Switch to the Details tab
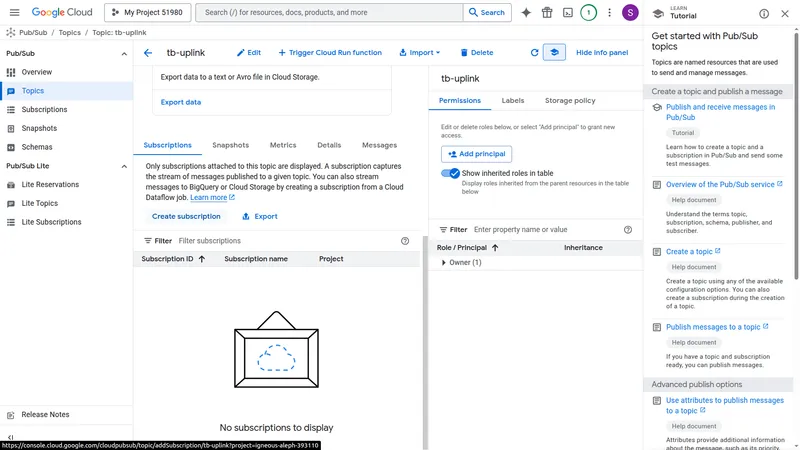Viewport: 800px width, 450px height. 329,145
